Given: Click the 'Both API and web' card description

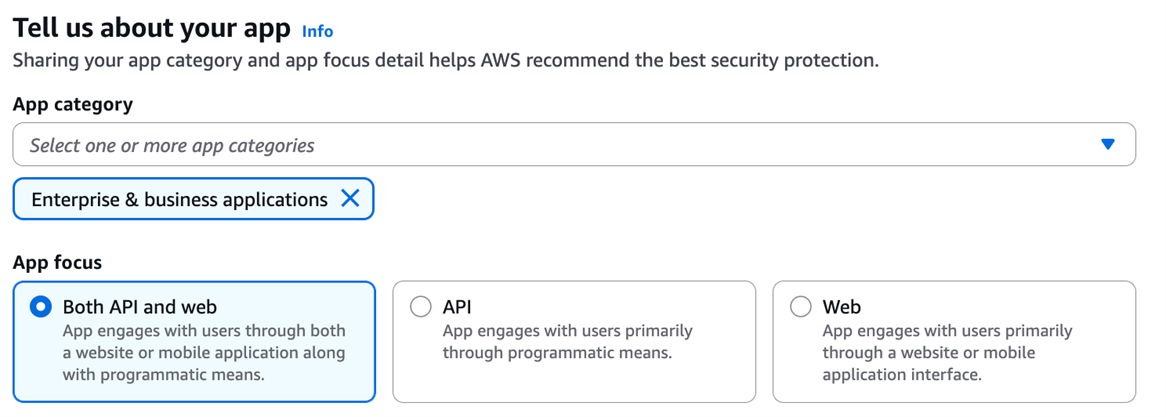Looking at the screenshot, I should coord(204,353).
